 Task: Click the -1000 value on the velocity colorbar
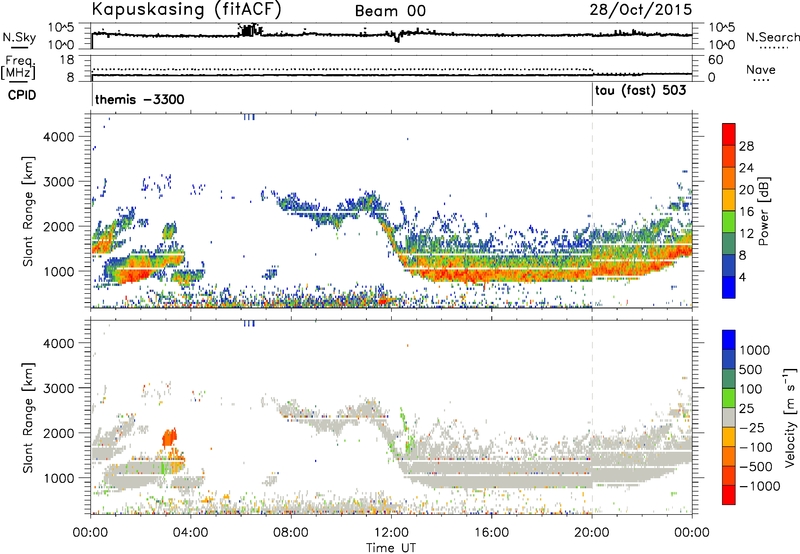(x=760, y=486)
